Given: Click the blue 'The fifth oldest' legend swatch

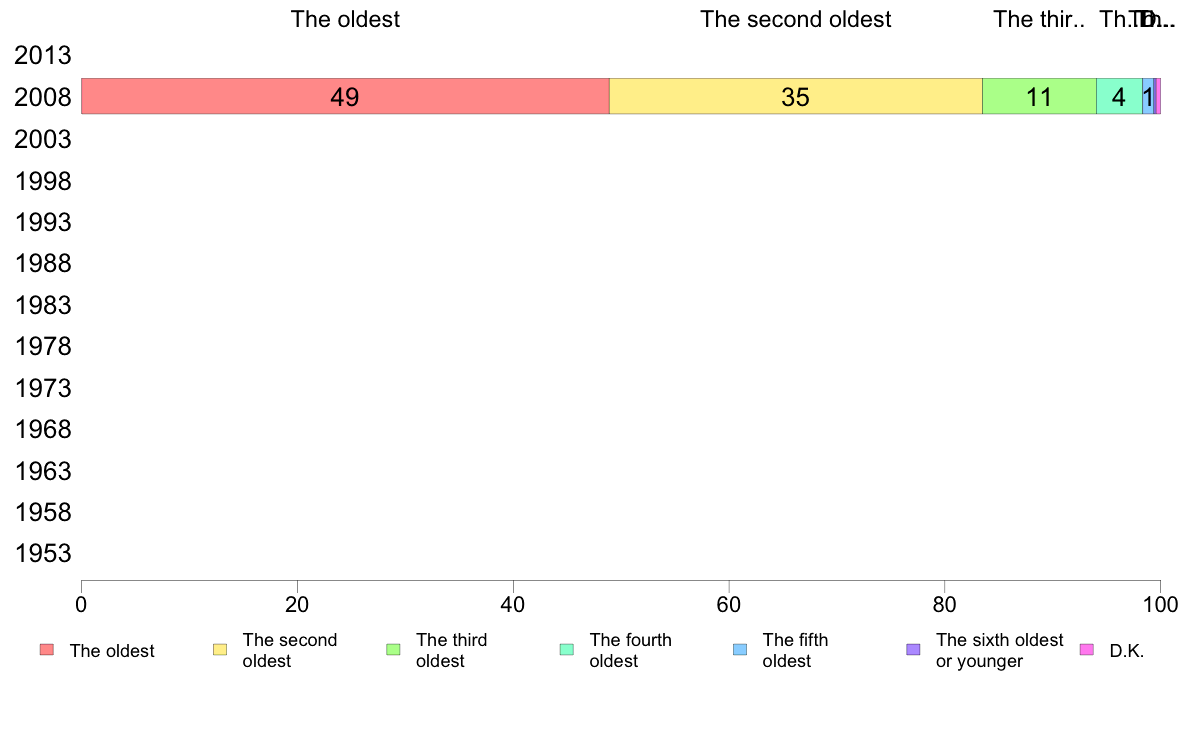Looking at the screenshot, I should click(740, 650).
